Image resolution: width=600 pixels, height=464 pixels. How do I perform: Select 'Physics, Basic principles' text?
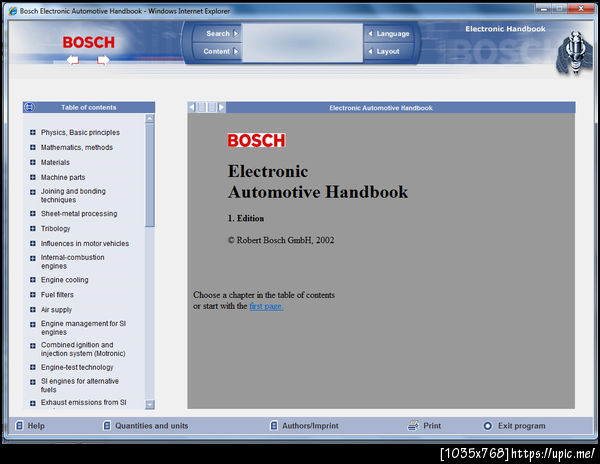pyautogui.click(x=80, y=132)
